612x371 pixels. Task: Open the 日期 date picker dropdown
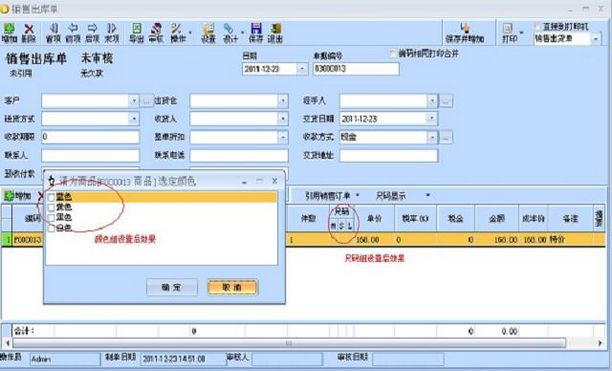click(x=302, y=69)
